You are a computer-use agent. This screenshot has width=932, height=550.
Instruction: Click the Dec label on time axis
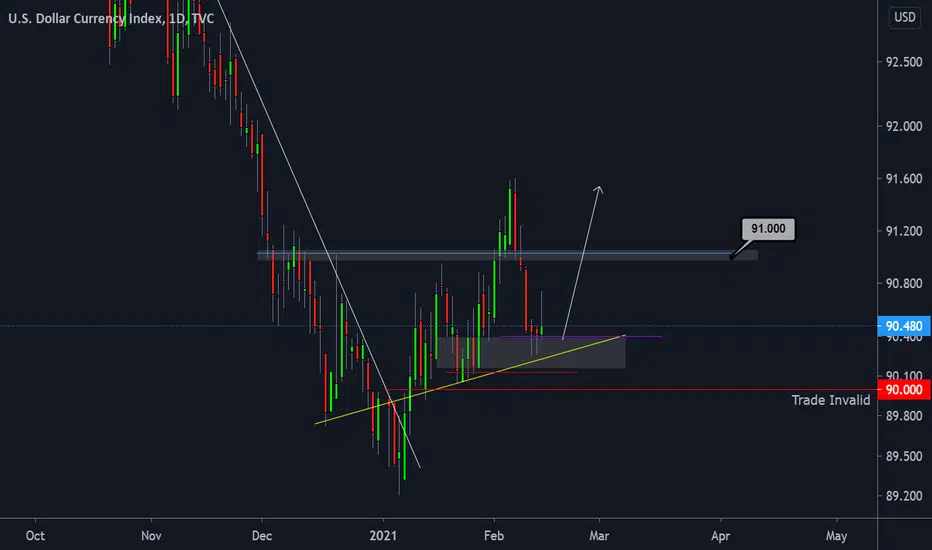click(262, 536)
